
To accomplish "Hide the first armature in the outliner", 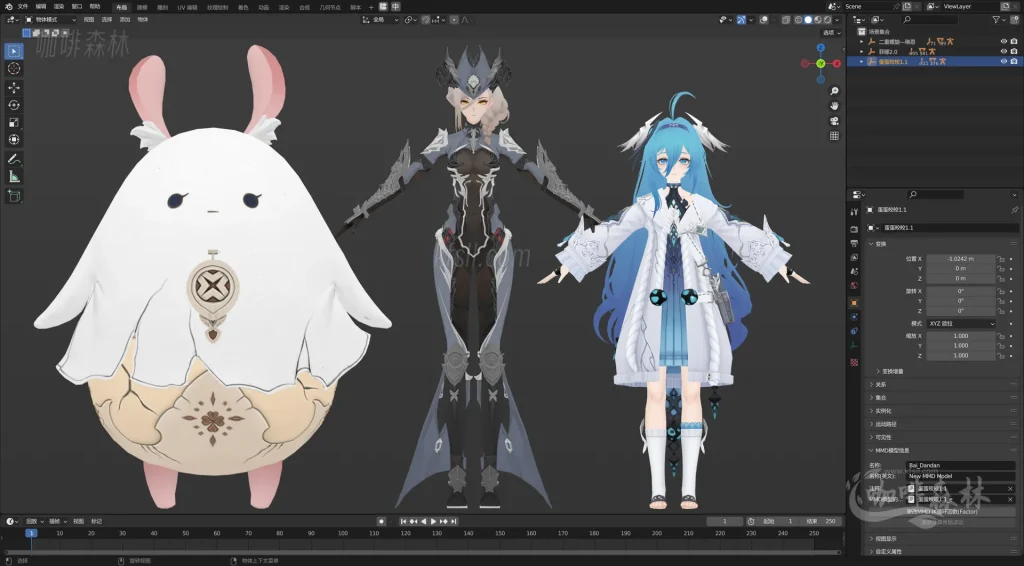I will [1004, 41].
